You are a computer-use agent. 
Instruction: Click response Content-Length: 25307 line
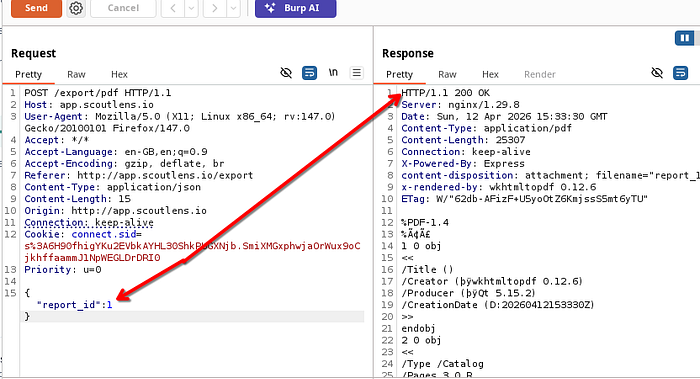click(x=463, y=140)
